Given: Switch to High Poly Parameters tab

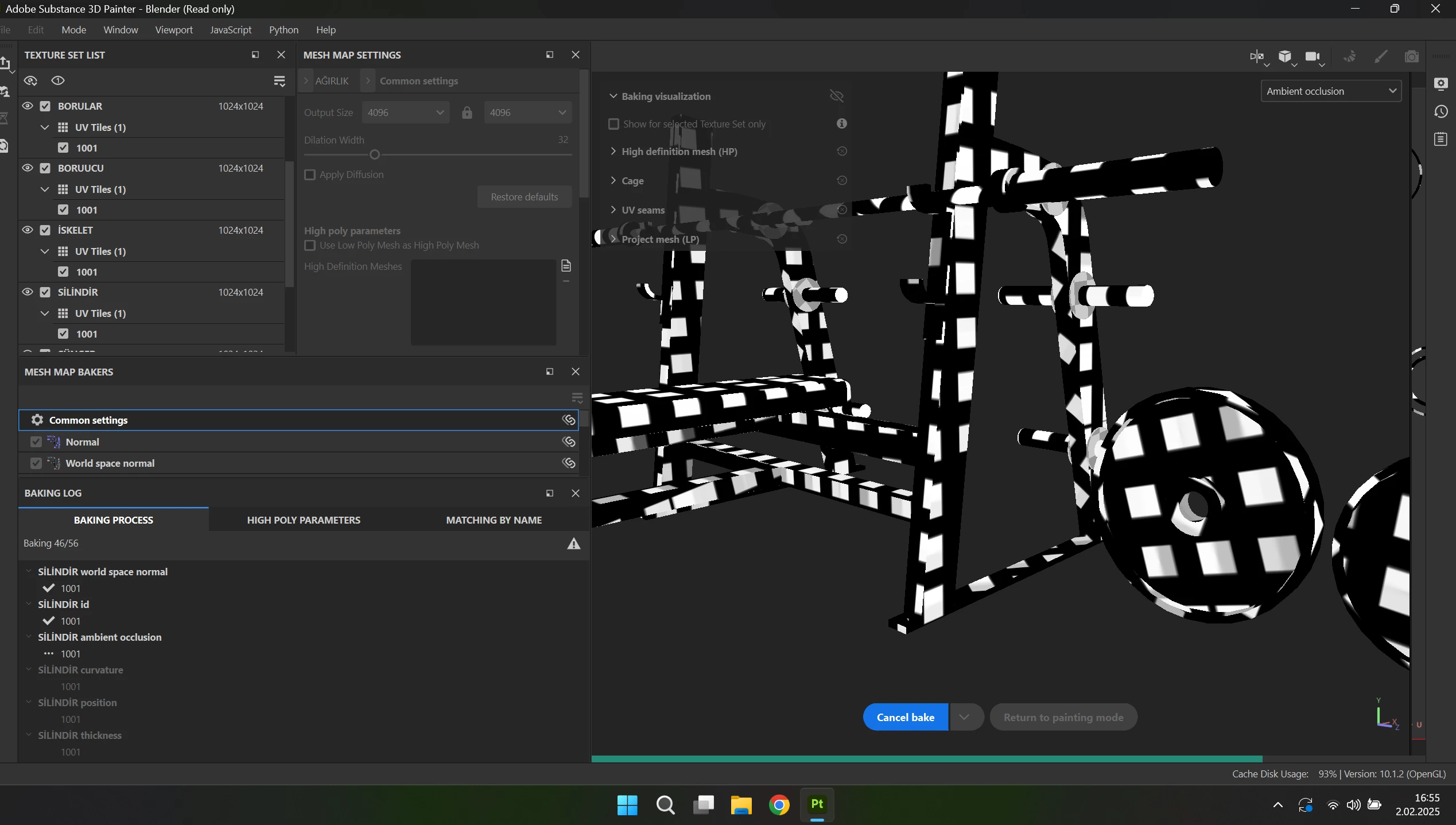Looking at the screenshot, I should tap(304, 520).
